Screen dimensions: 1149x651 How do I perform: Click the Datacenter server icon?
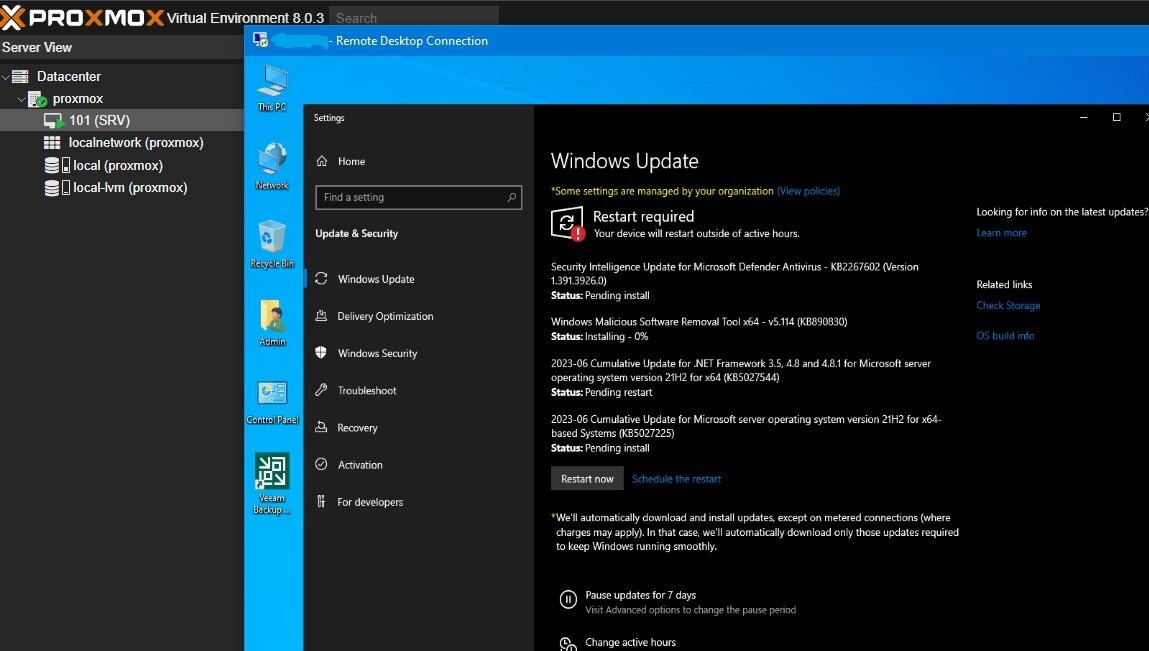tap(21, 76)
